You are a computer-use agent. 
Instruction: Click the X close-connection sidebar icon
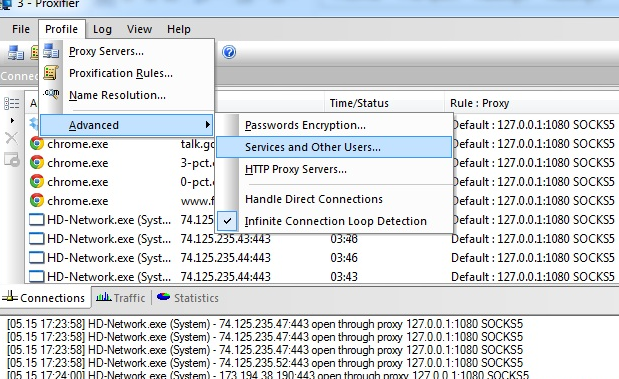[11, 138]
